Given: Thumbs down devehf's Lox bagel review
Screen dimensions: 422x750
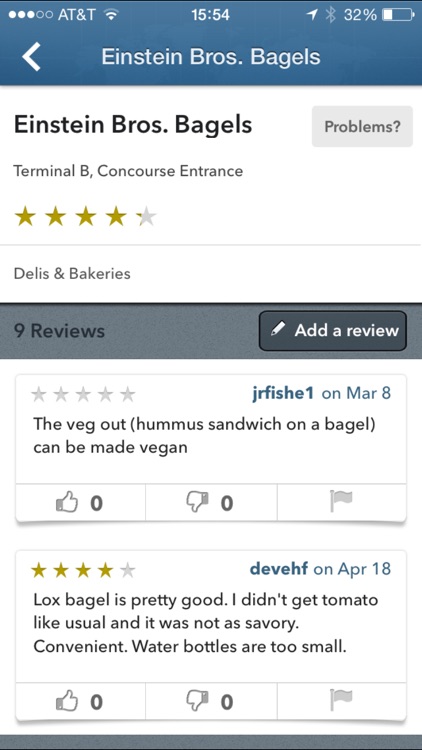Looking at the screenshot, I should point(211,701).
